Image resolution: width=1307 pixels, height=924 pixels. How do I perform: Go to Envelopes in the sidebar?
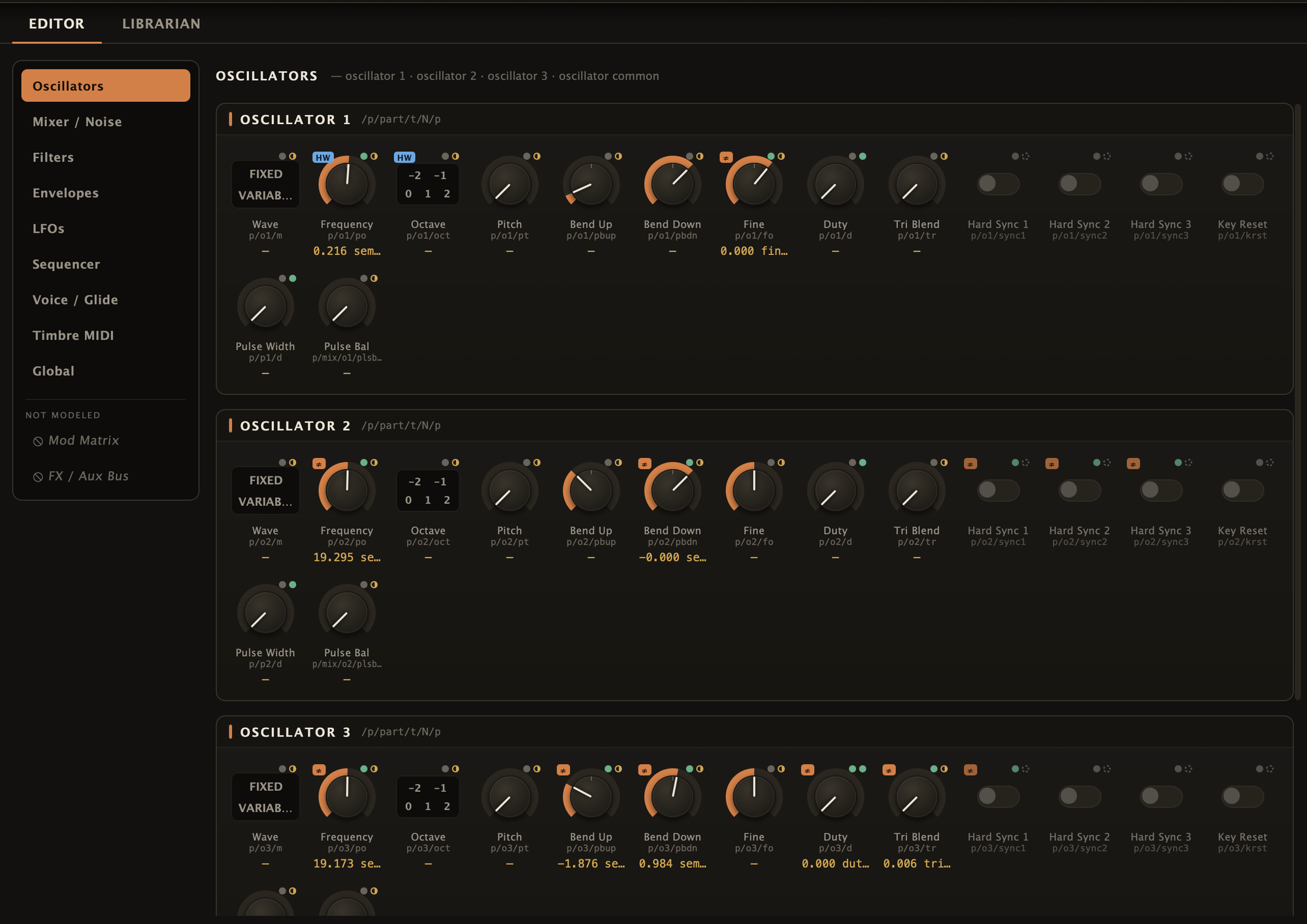point(106,193)
